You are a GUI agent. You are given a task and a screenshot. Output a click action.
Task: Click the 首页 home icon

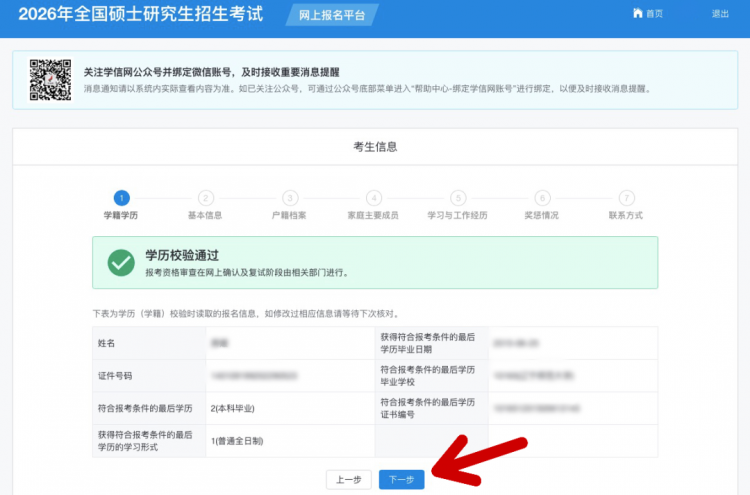coord(638,14)
